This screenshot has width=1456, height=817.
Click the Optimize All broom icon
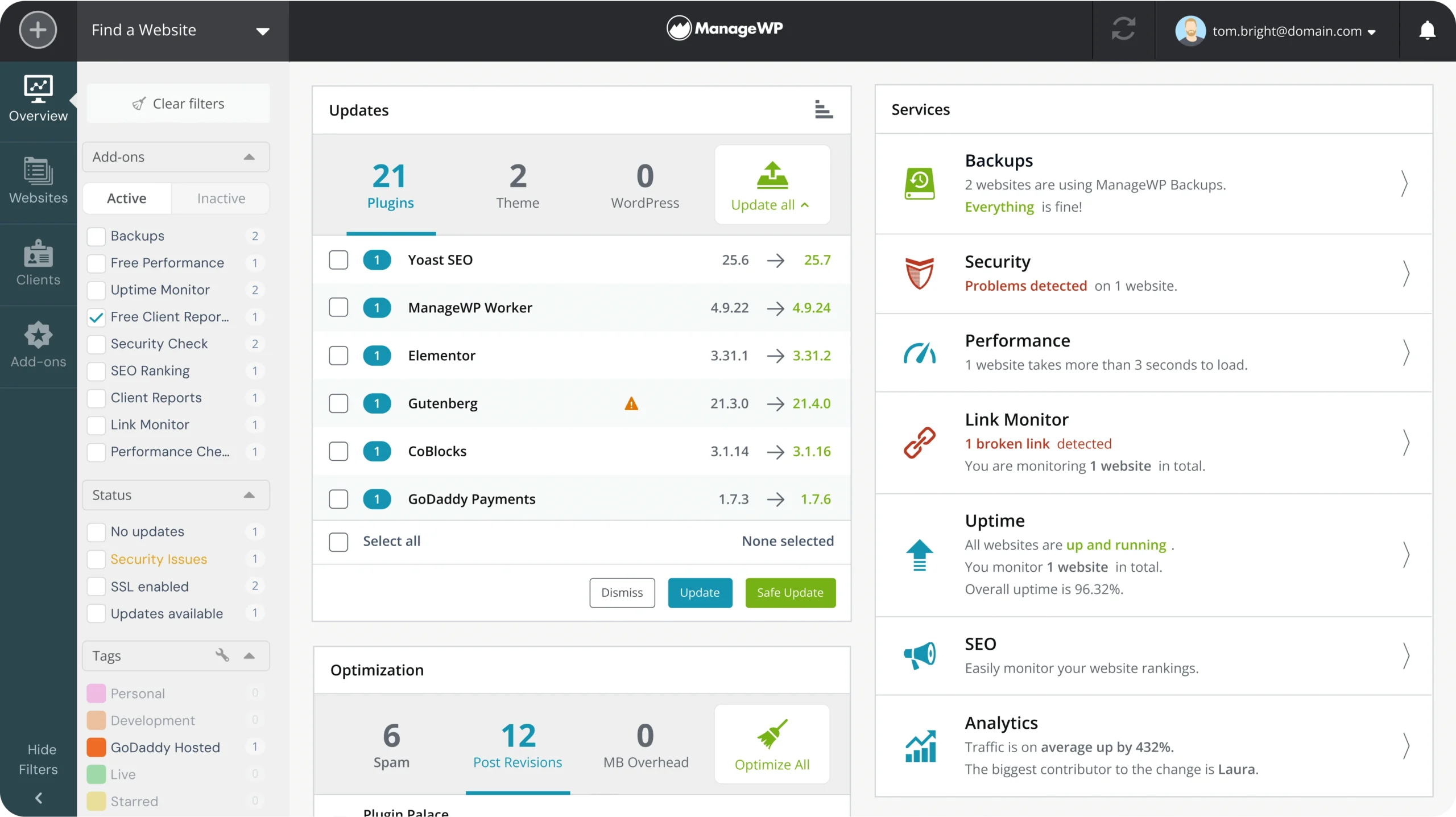(772, 734)
